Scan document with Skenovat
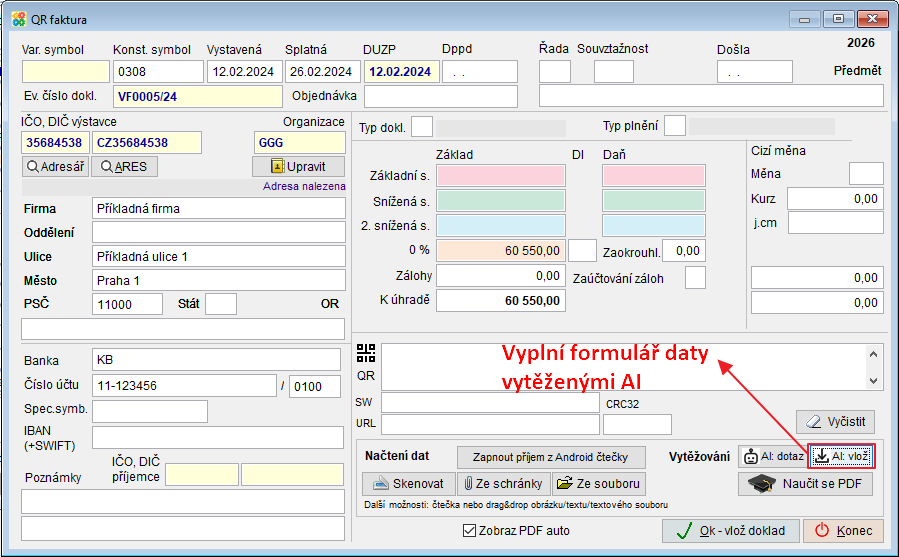899x557 pixels. point(409,484)
